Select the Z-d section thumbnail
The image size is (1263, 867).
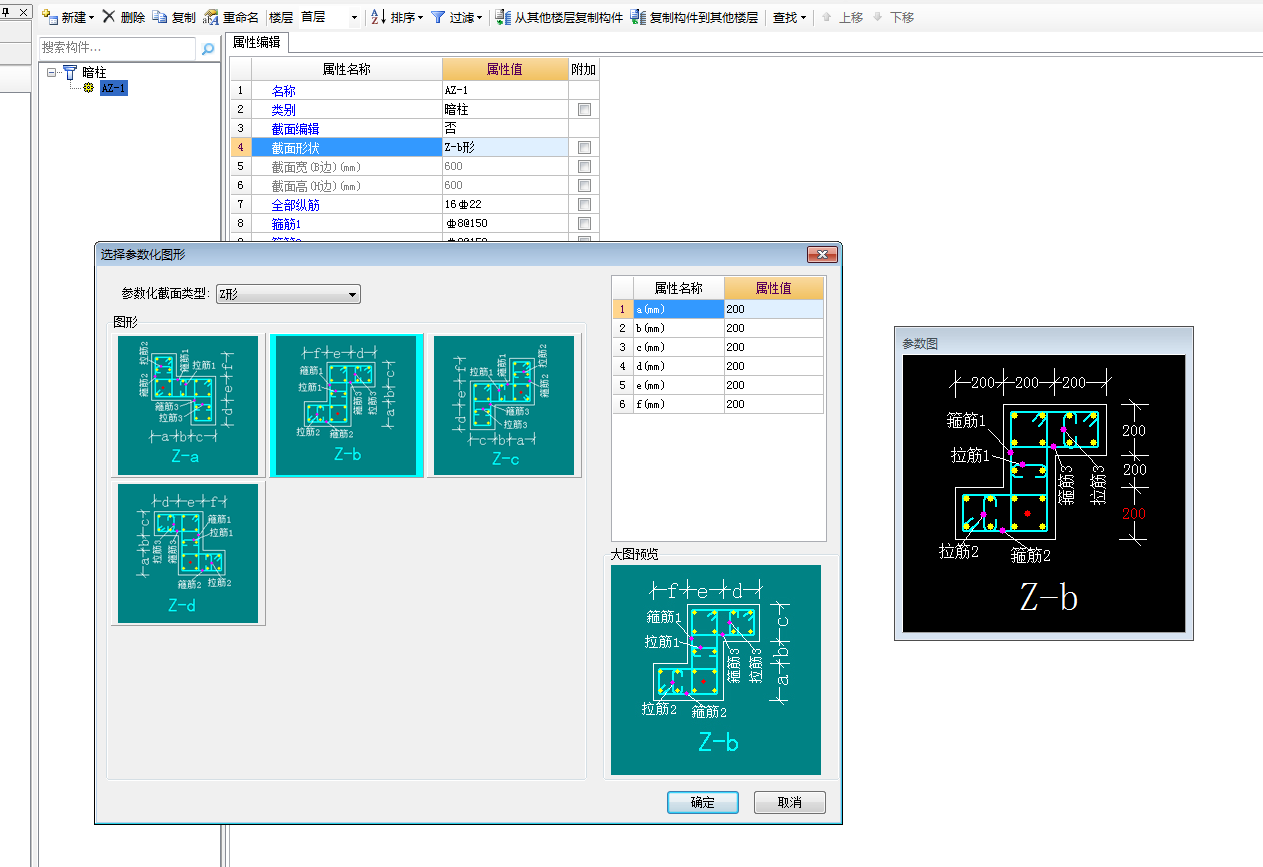188,553
